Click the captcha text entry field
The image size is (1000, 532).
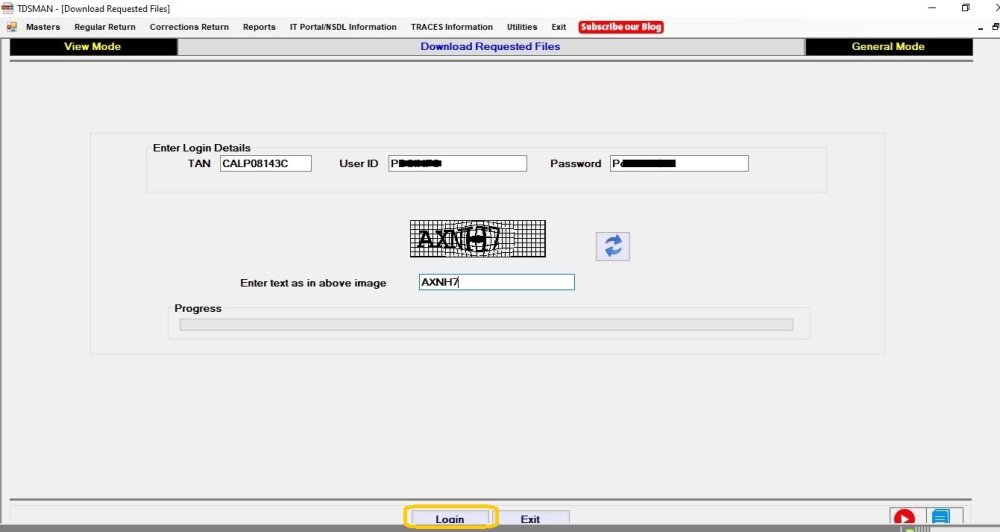tap(497, 282)
